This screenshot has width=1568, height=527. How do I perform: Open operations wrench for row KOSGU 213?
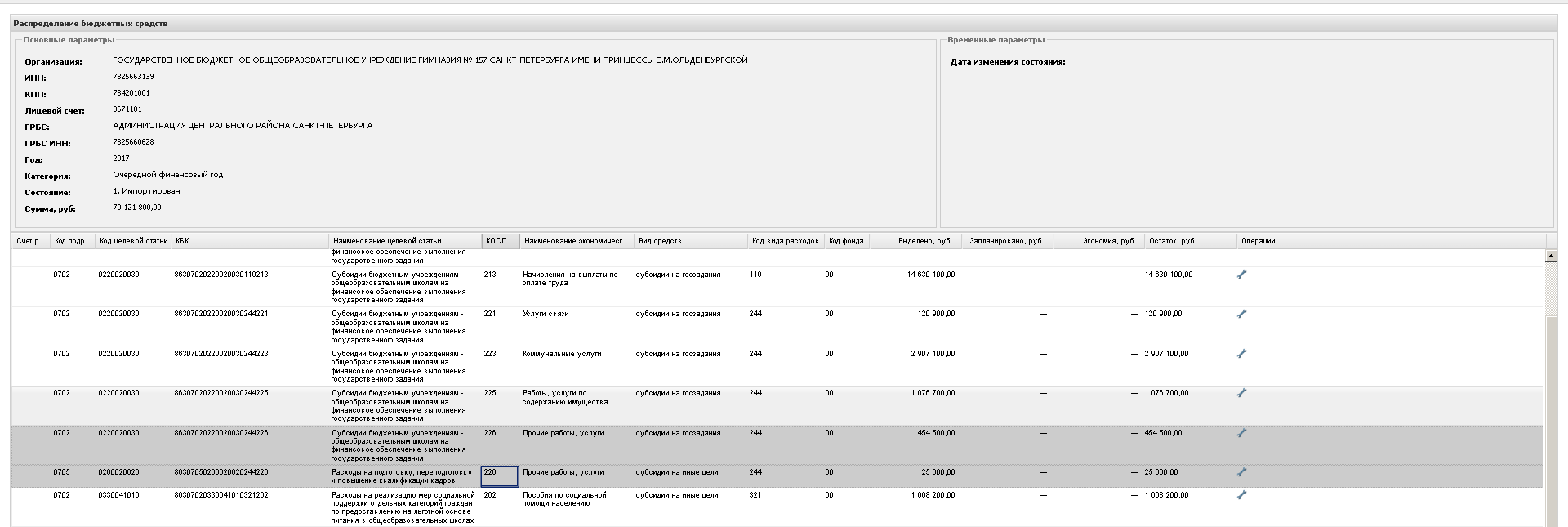1242,275
